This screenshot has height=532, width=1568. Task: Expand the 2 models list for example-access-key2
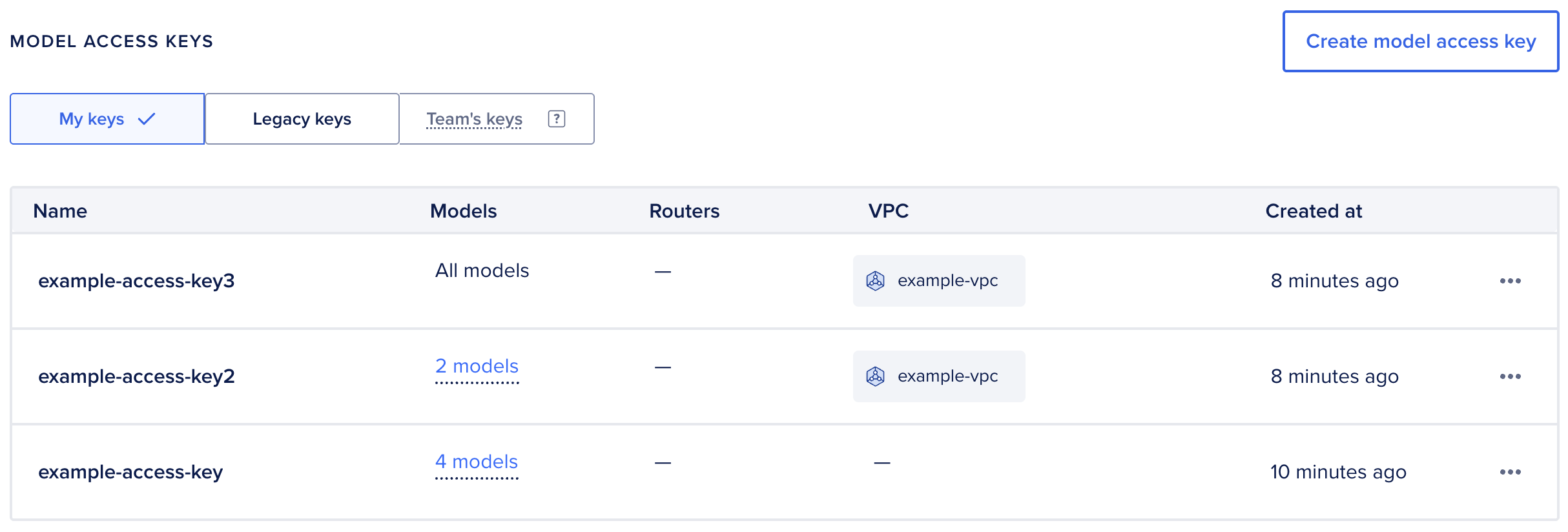477,366
